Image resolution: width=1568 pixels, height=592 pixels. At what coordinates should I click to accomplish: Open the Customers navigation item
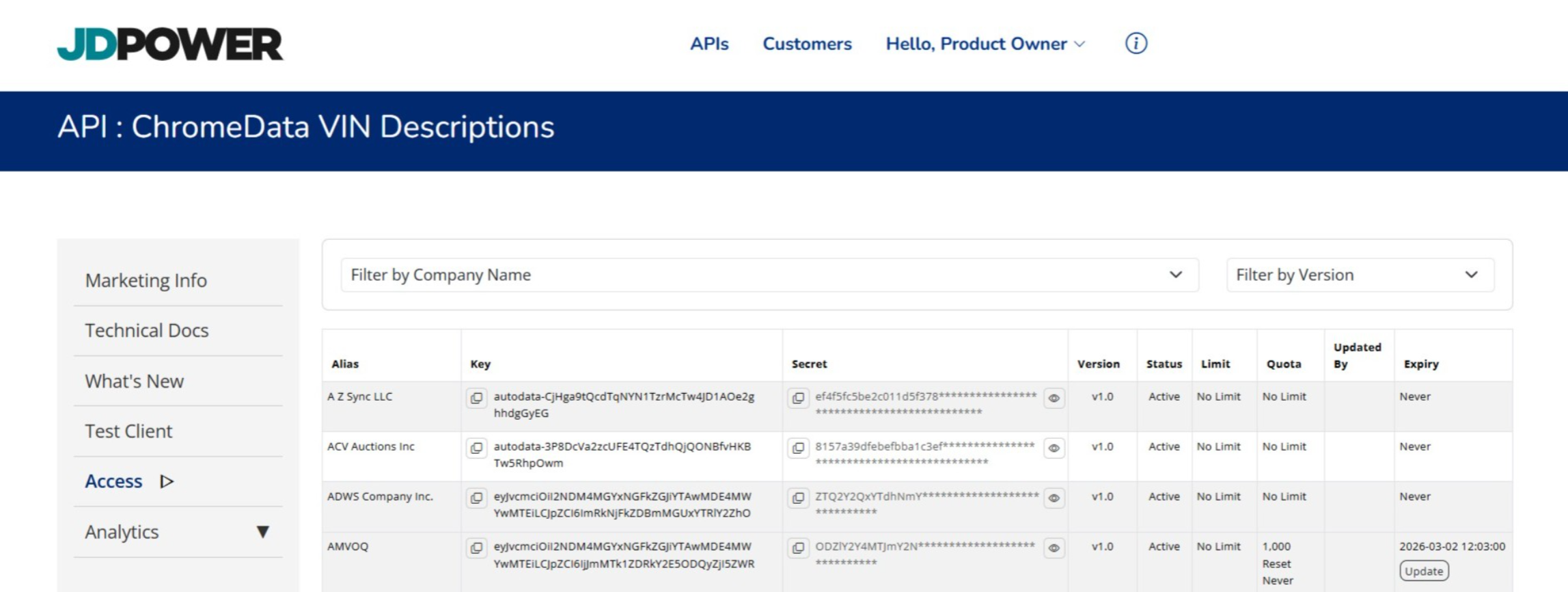click(x=807, y=44)
